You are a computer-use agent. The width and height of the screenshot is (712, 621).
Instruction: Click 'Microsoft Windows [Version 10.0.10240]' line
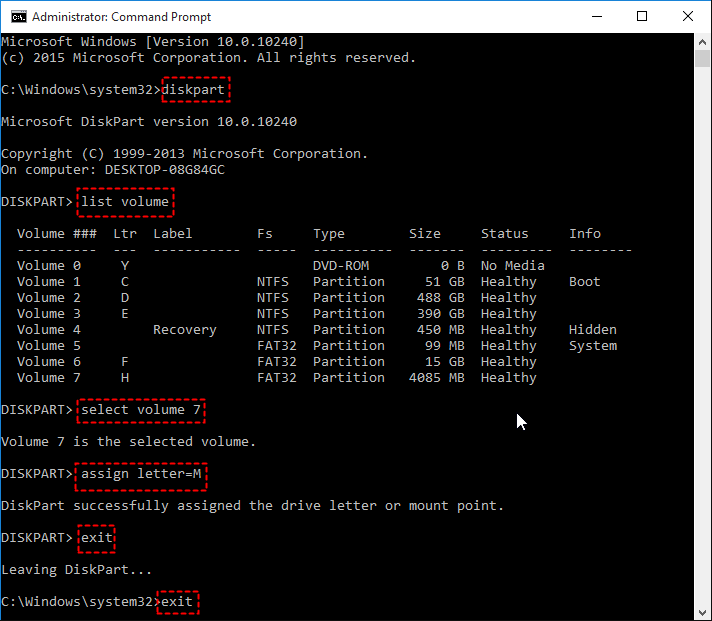pos(153,42)
